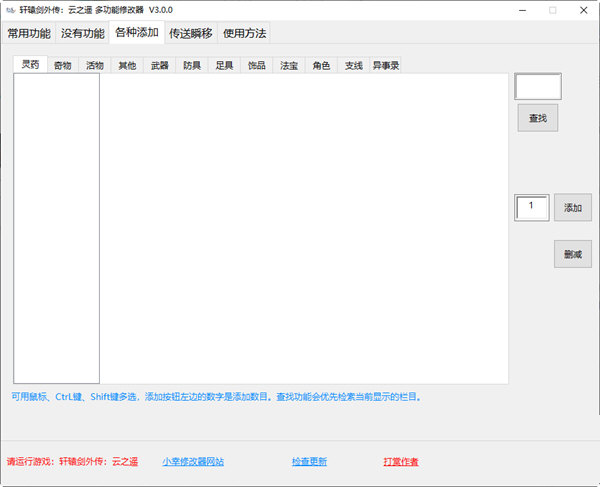
Task: Select the 灵药 sub-tab
Action: [x=30, y=64]
